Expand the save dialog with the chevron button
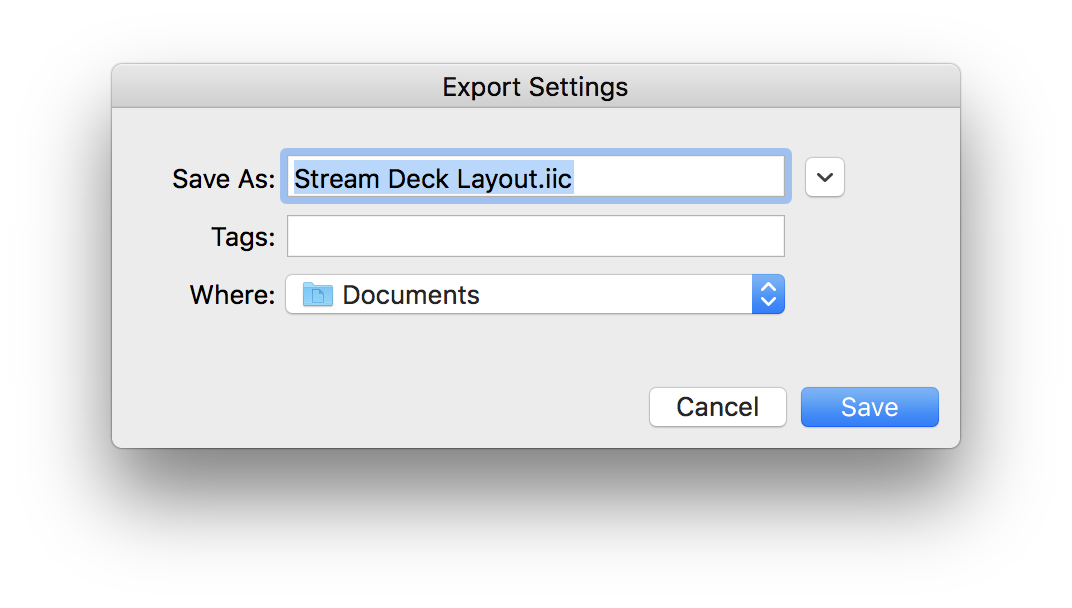The width and height of the screenshot is (1072, 608). point(824,177)
